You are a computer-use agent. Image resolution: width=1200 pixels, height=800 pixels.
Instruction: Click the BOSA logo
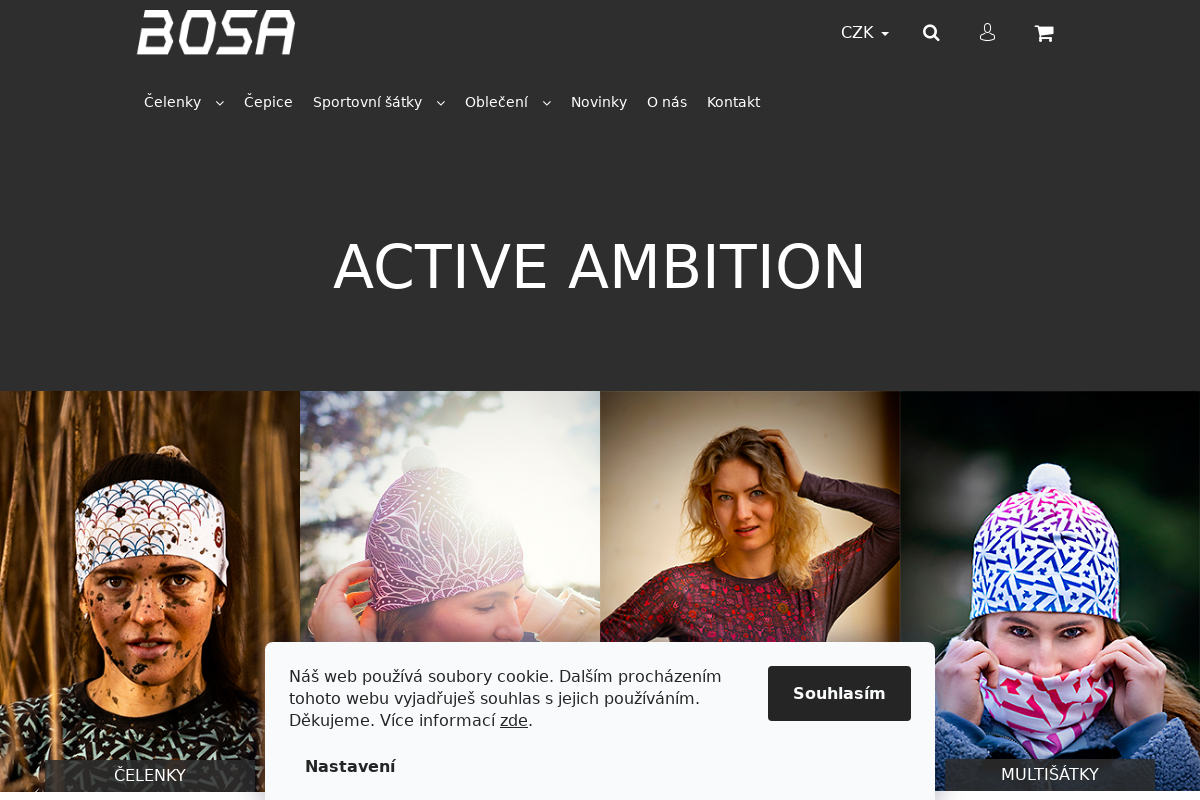click(216, 32)
